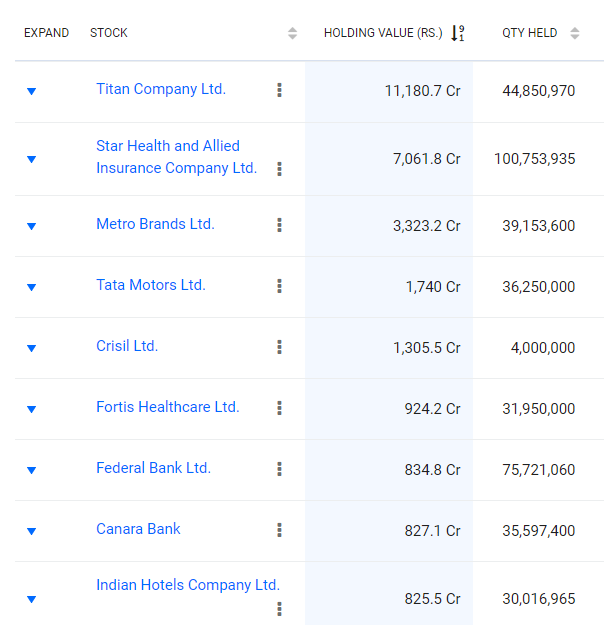This screenshot has height=625, width=604.
Task: Open Canara Bank stock link
Action: tap(138, 529)
